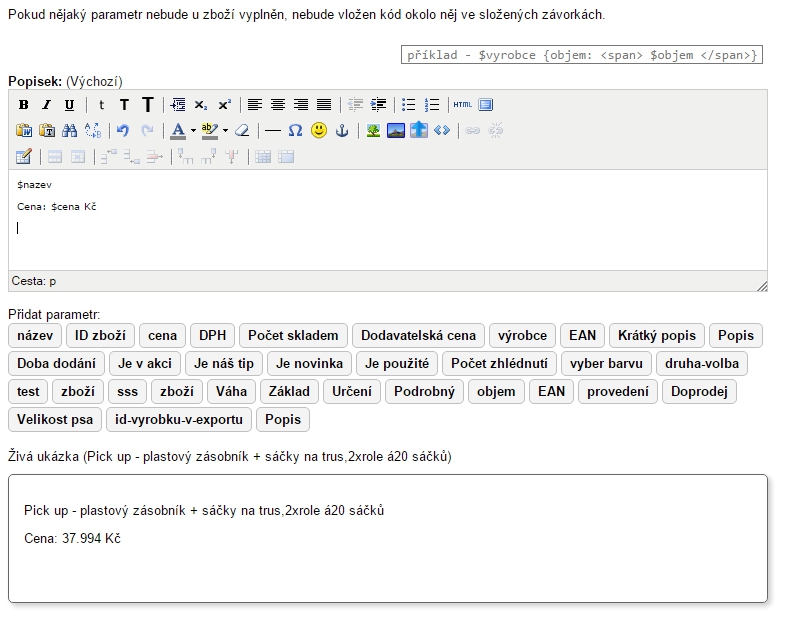Screen dimensions: 788x618
Task: Open the HTML source editor
Action: [462, 105]
